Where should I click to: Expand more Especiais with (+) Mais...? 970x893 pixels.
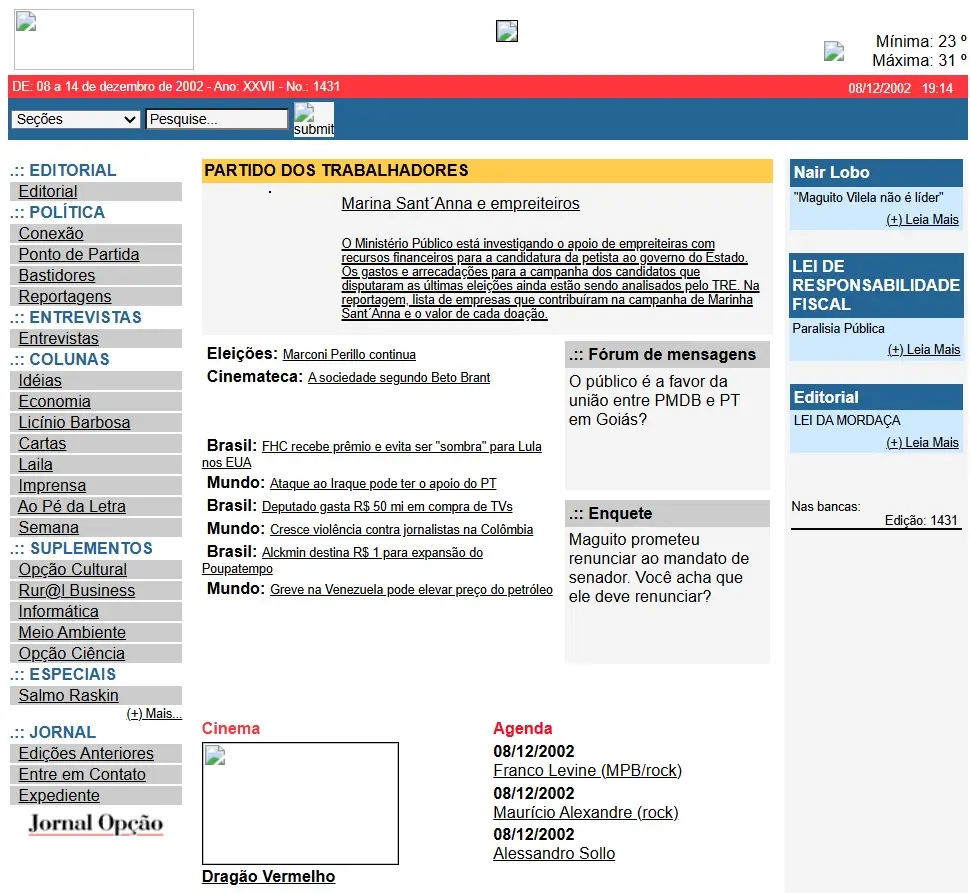[x=154, y=713]
